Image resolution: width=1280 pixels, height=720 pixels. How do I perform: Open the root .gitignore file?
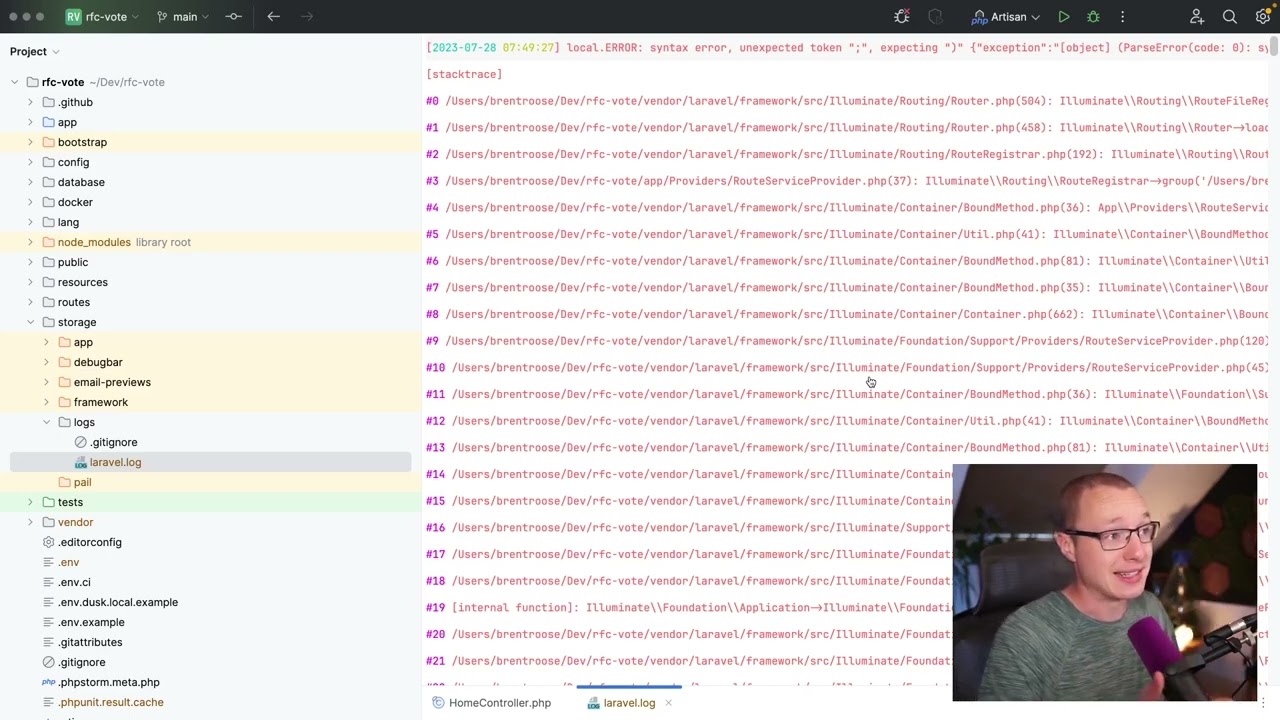(x=81, y=662)
